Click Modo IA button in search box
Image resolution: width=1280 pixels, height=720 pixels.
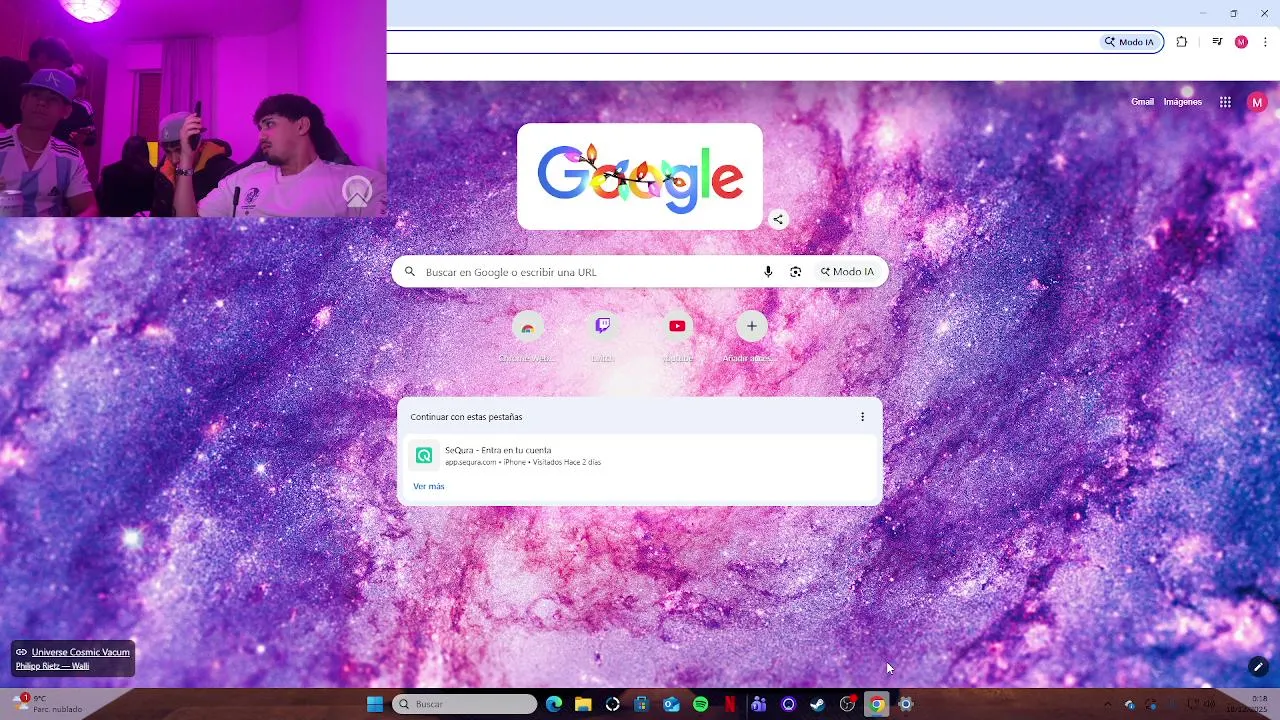pyautogui.click(x=848, y=272)
